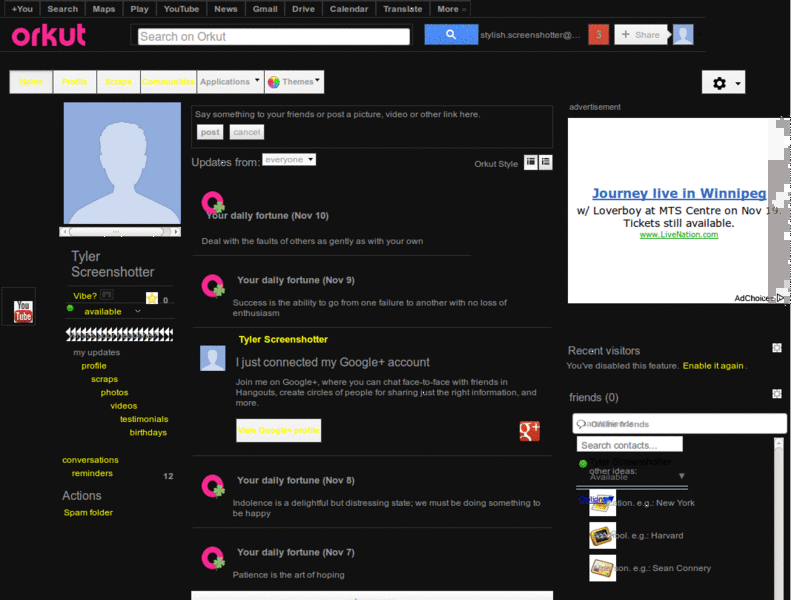This screenshot has height=600, width=800.
Task: Open the More menu in Google bar
Action: (x=452, y=9)
